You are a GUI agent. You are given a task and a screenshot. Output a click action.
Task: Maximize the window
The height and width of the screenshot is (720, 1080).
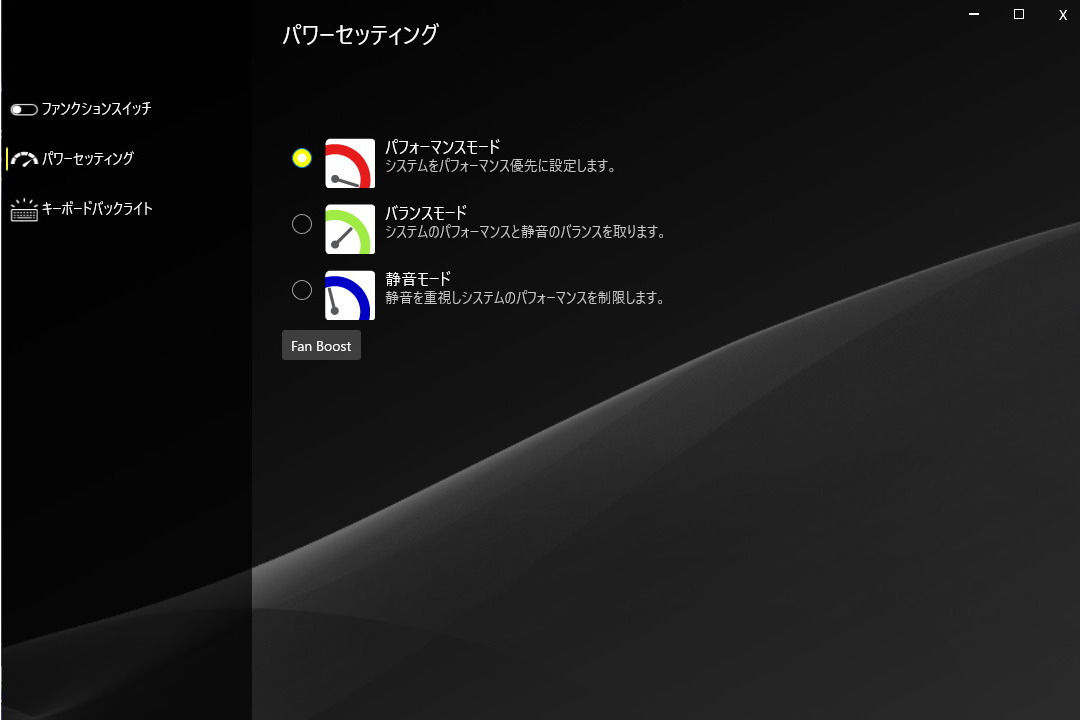click(1019, 14)
